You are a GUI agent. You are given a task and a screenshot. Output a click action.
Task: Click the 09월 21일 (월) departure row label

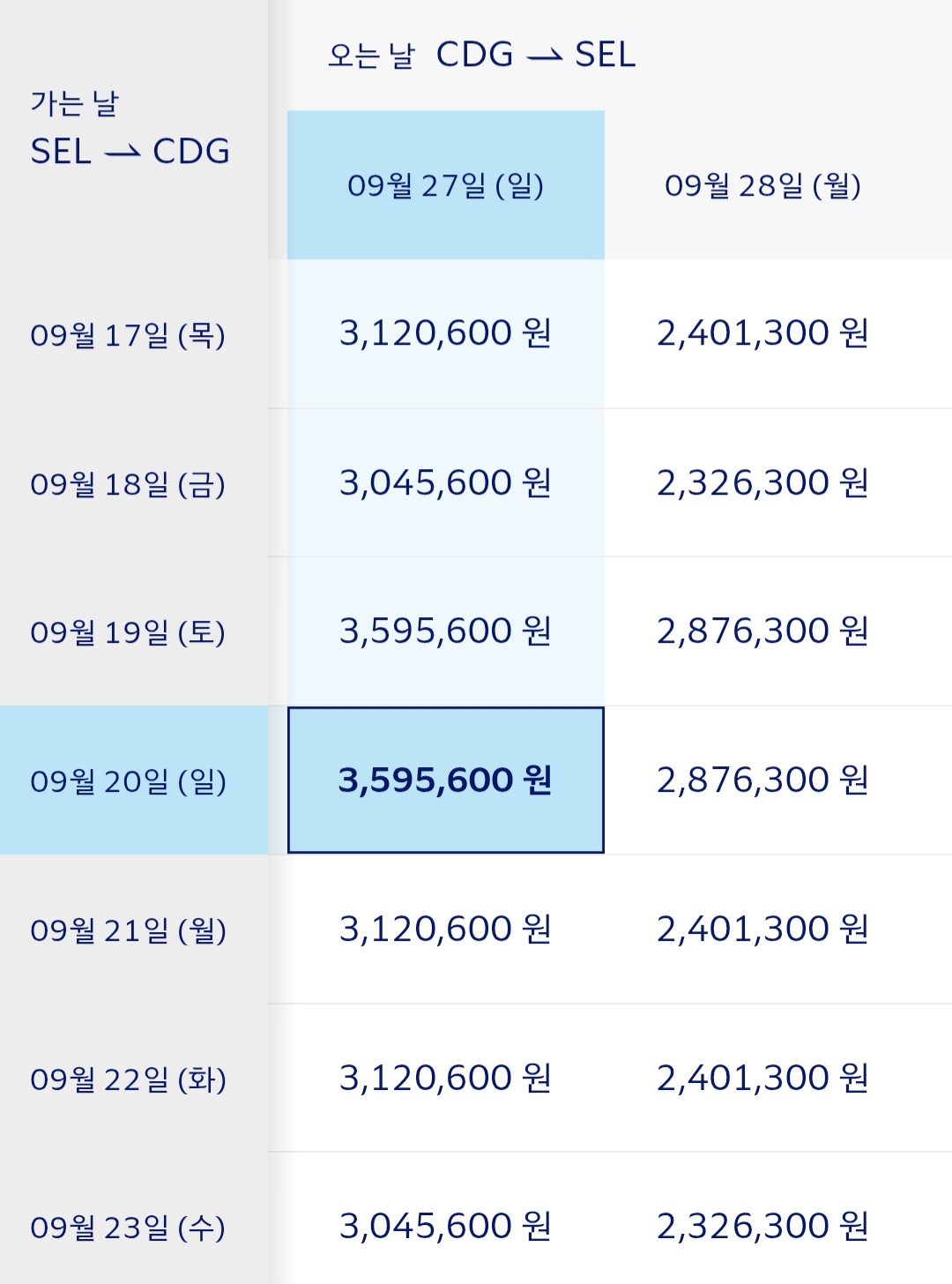point(129,930)
